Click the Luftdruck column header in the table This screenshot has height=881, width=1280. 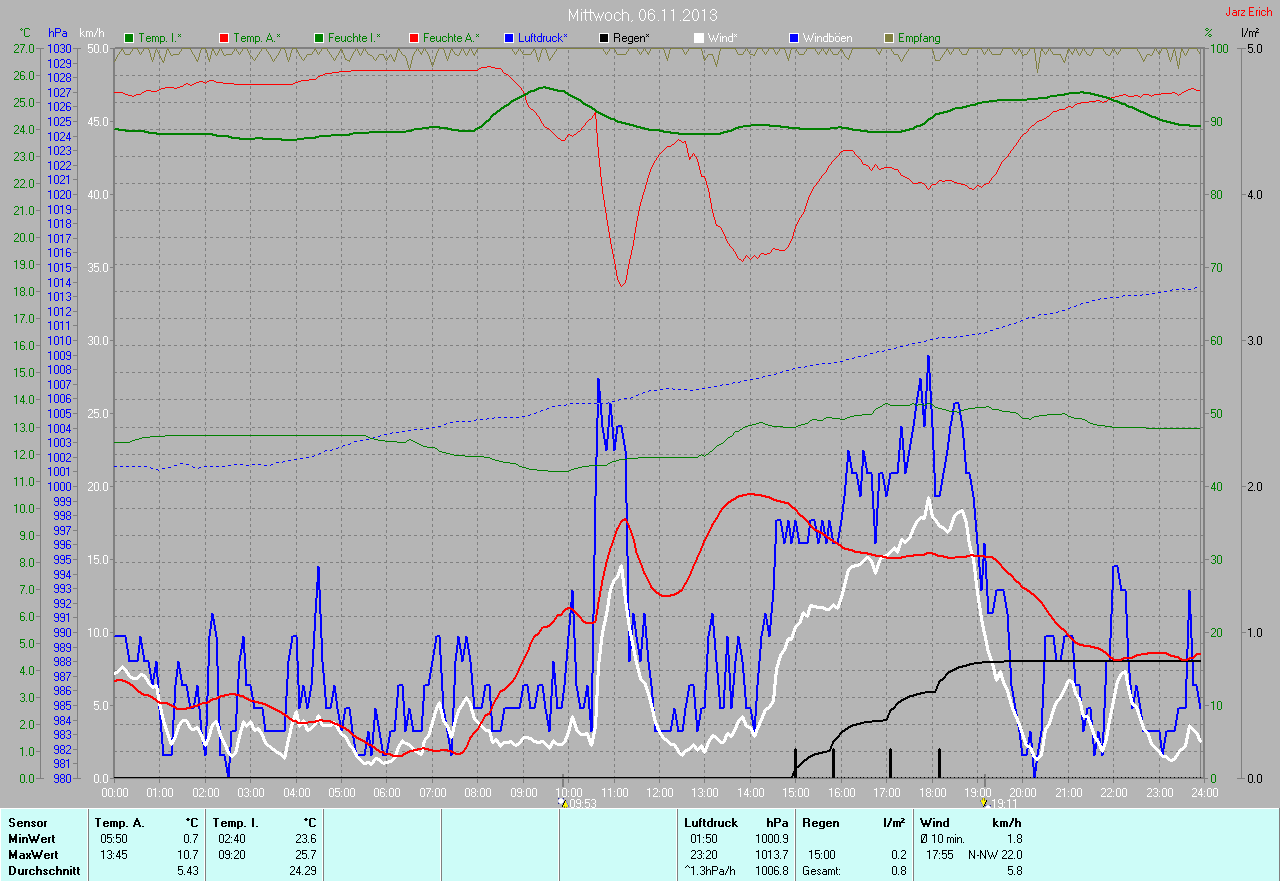pos(710,823)
